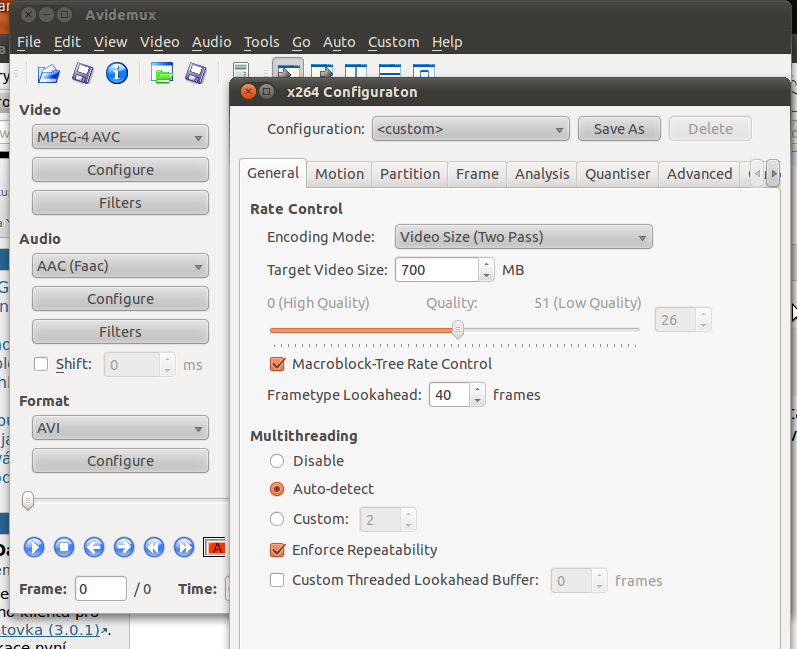Click Configure under Audio section
Viewport: 797px width, 649px height.
point(120,298)
